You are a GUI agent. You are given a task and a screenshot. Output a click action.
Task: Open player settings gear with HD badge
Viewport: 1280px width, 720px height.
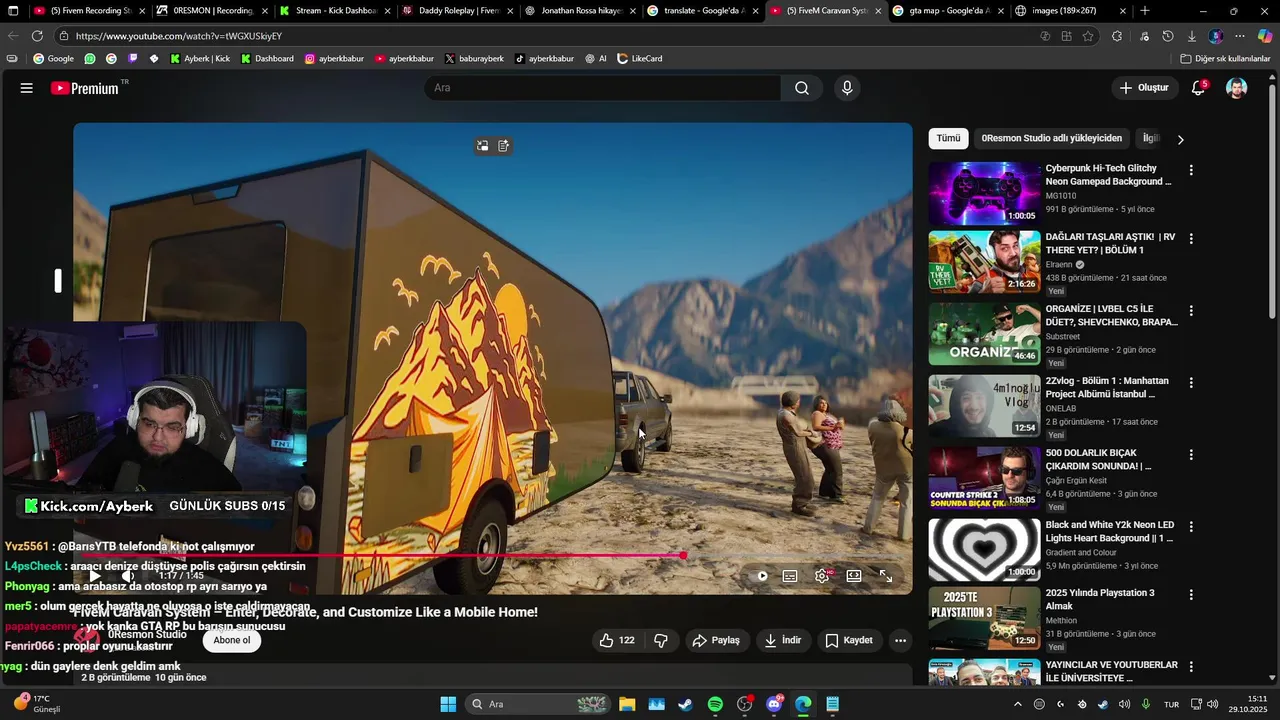point(823,576)
